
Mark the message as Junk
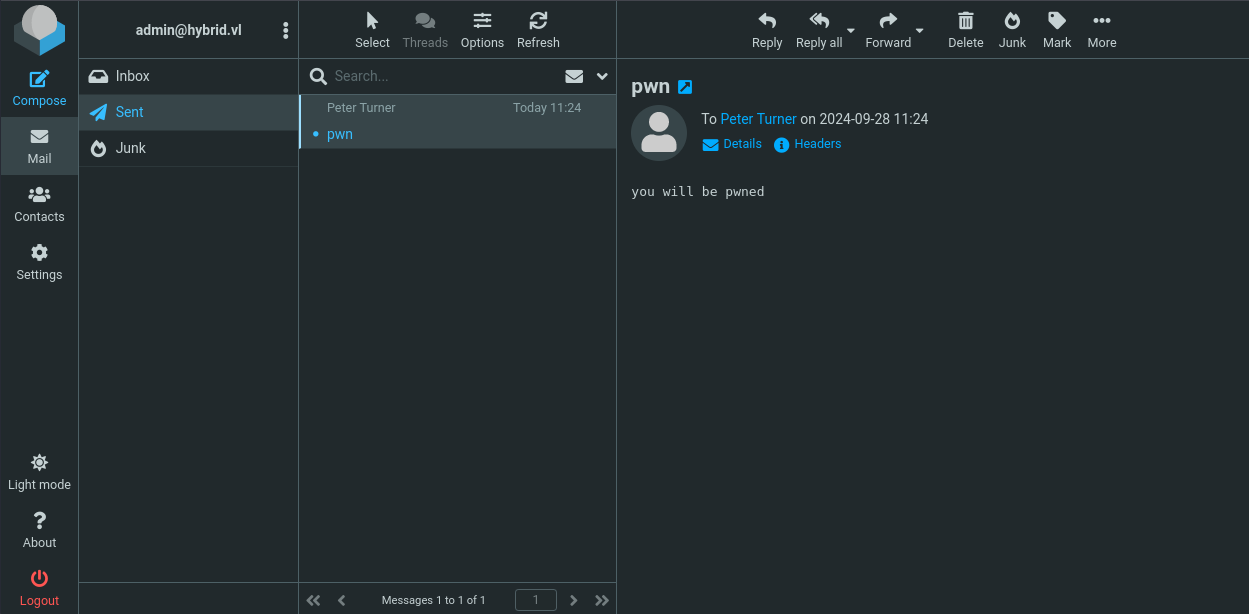pos(1012,30)
